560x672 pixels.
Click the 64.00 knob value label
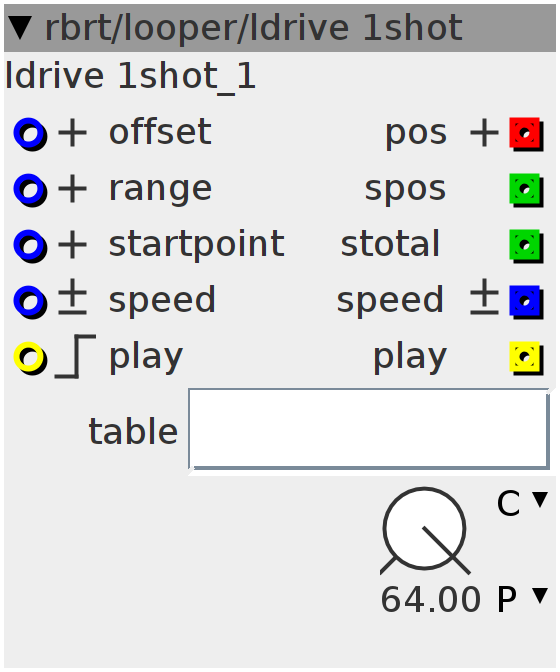pyautogui.click(x=431, y=599)
